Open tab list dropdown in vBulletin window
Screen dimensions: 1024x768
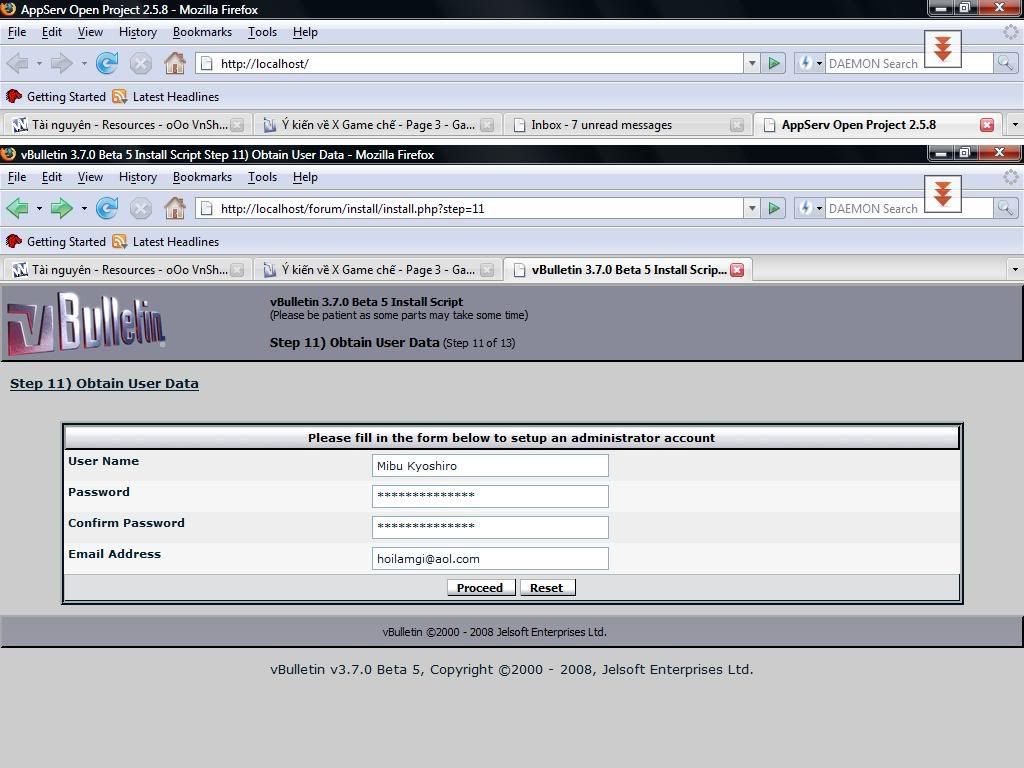1015,270
